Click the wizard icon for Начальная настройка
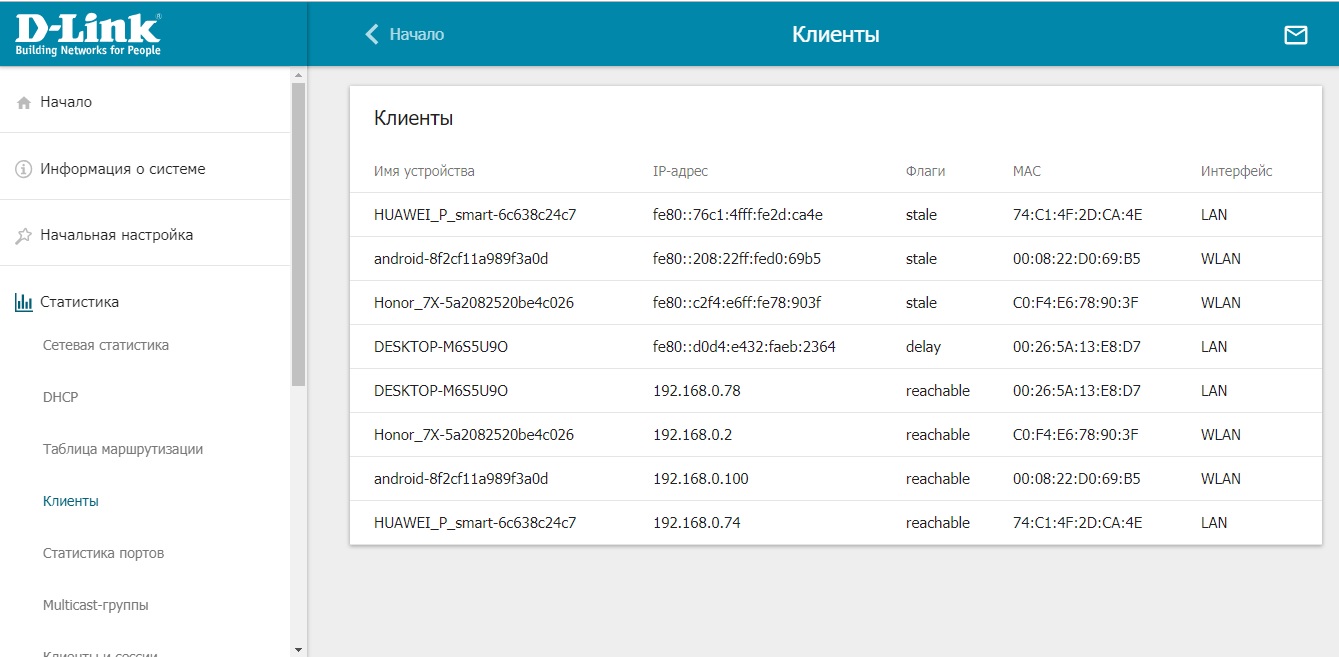Viewport: 1339px width, 657px height. [x=24, y=236]
